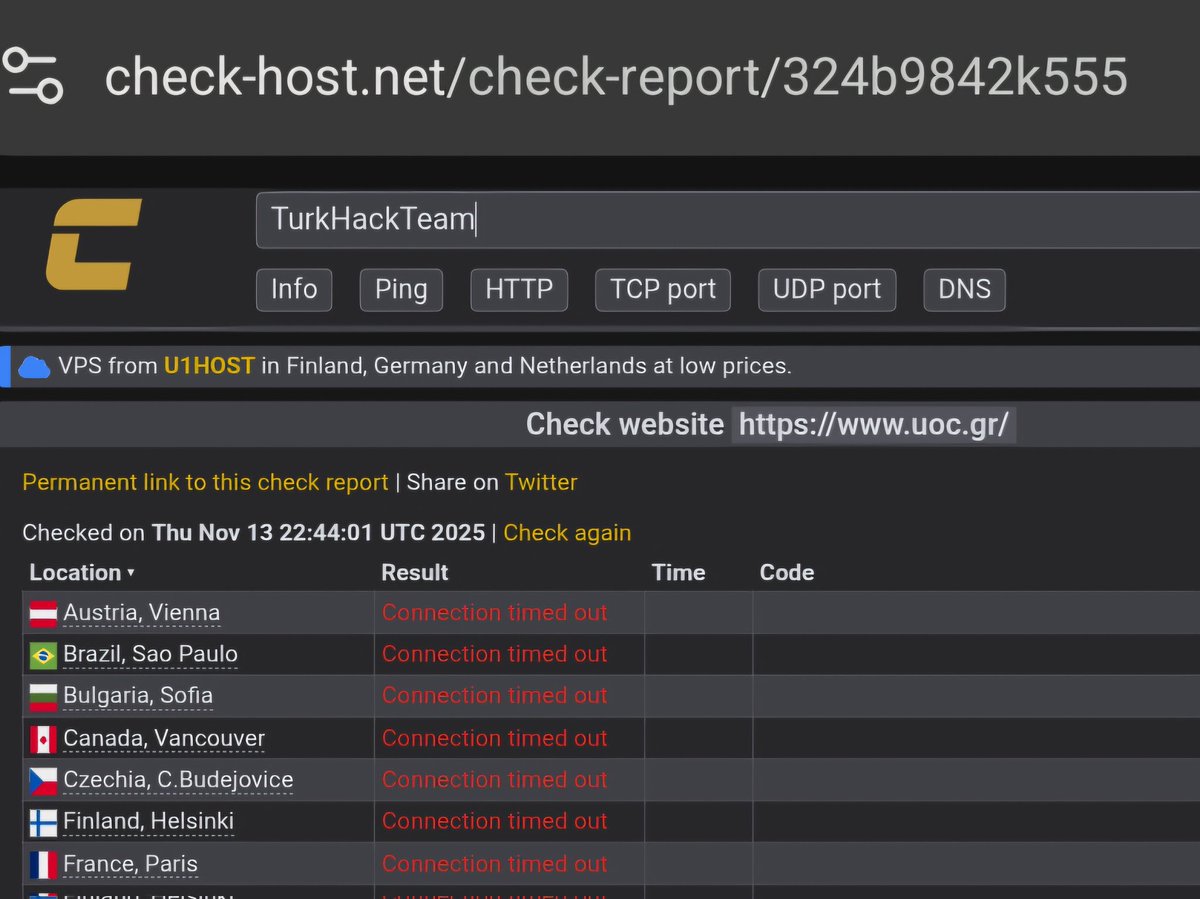Select the Thu Nov 13 22:44:01 UTC 2025 timestamp

pos(318,533)
